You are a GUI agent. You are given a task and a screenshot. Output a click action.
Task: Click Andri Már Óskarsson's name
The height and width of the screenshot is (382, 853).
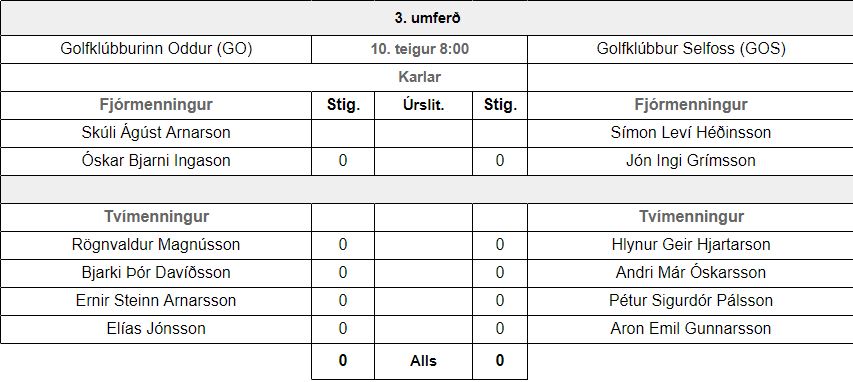[691, 273]
